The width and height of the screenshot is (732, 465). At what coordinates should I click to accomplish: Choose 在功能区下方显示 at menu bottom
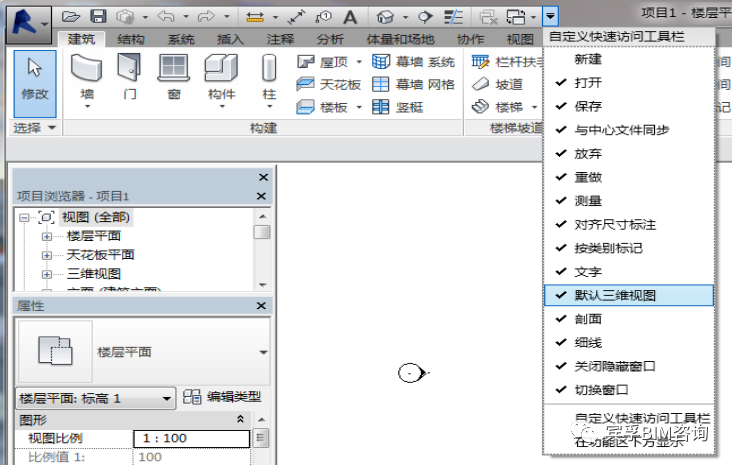point(628,442)
